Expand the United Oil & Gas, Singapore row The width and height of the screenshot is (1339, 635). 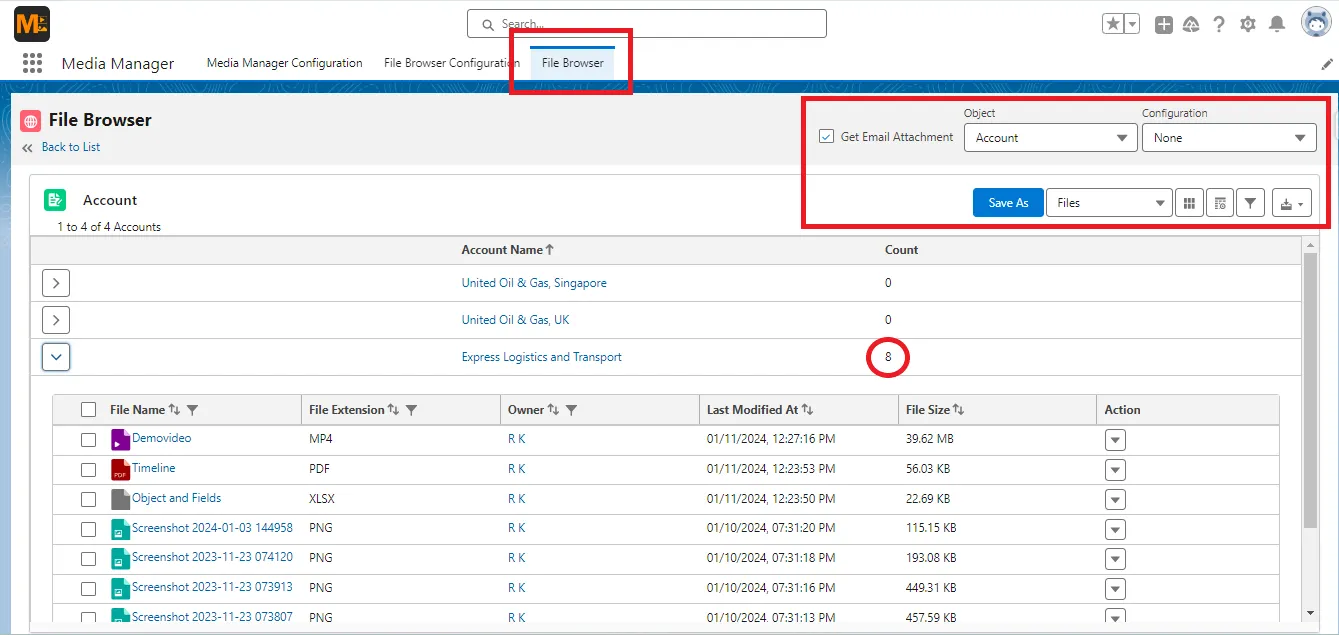tap(55, 282)
